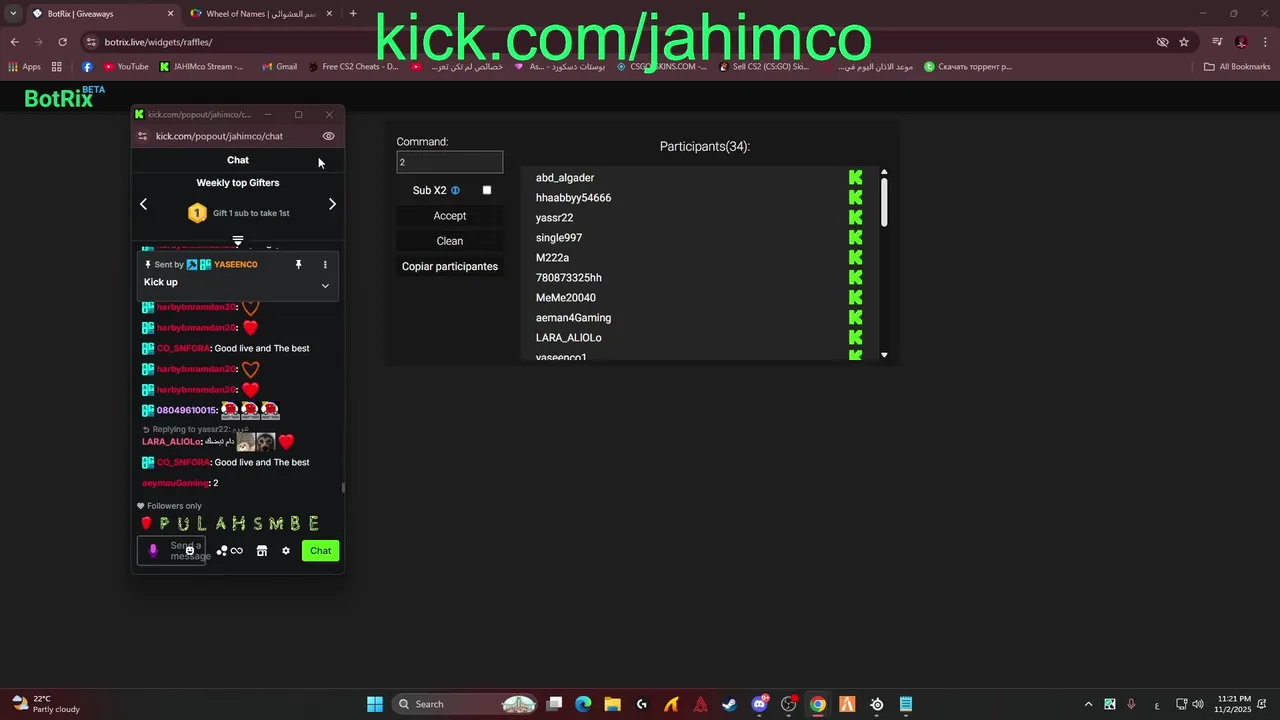
Task: Open Kick chat settings gear
Action: [286, 551]
